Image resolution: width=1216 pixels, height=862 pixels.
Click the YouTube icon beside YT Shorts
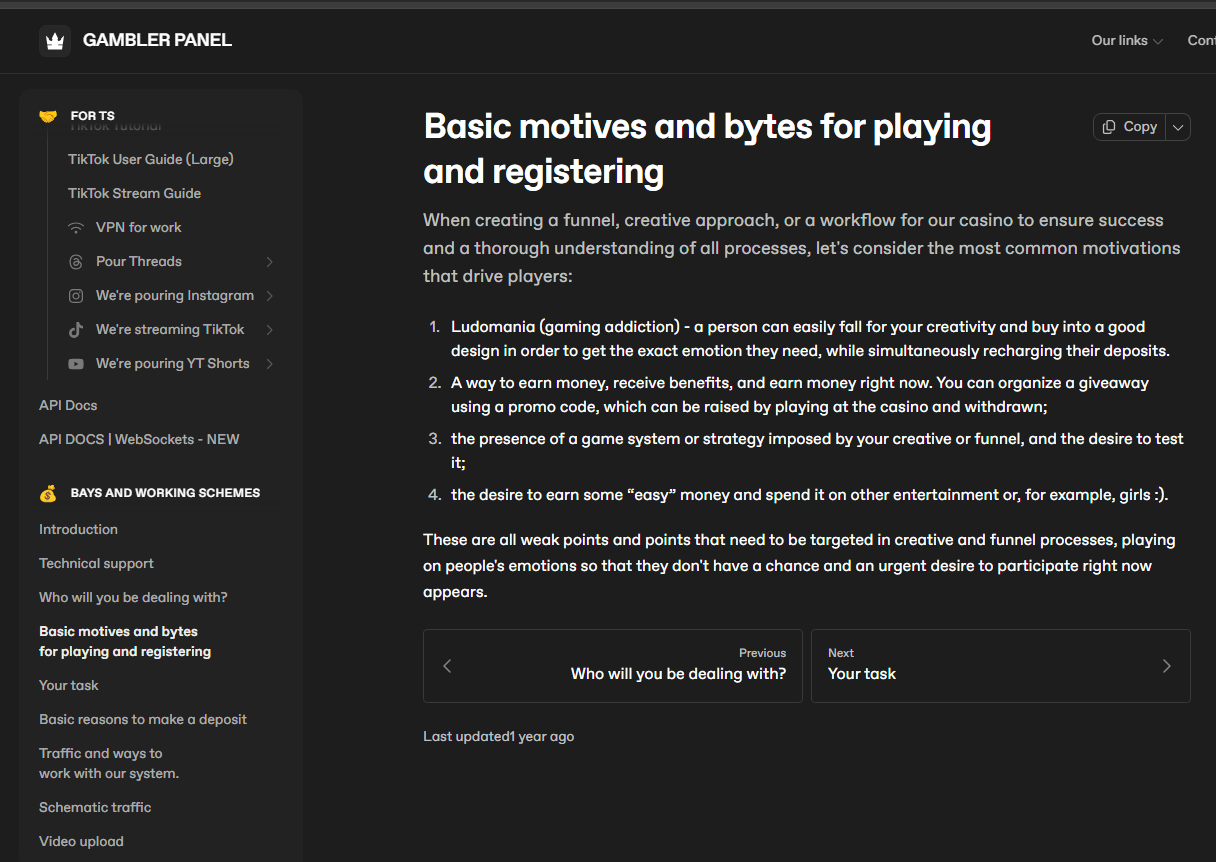click(x=76, y=364)
